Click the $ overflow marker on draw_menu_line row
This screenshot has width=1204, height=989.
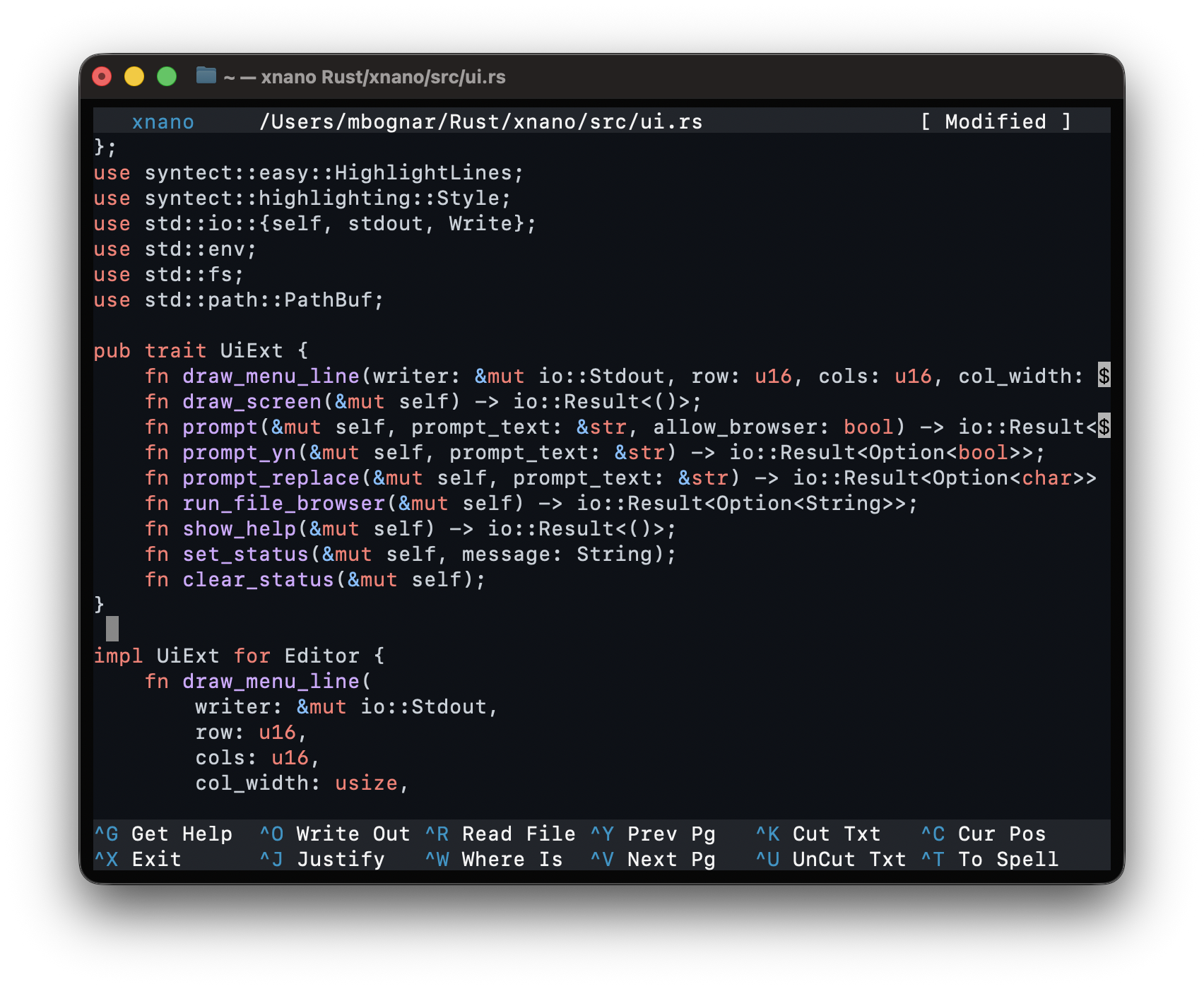pyautogui.click(x=1104, y=375)
